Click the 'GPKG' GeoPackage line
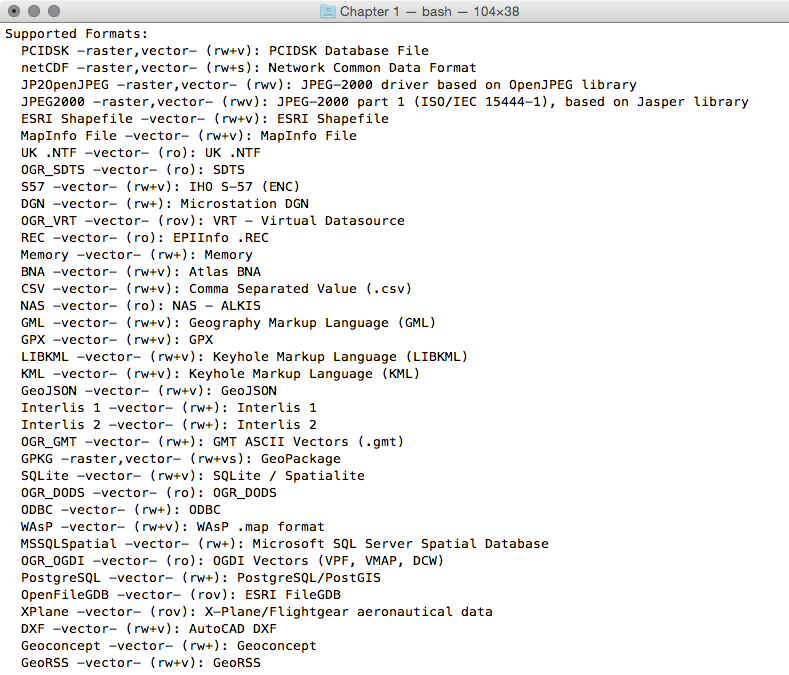 [x=181, y=459]
